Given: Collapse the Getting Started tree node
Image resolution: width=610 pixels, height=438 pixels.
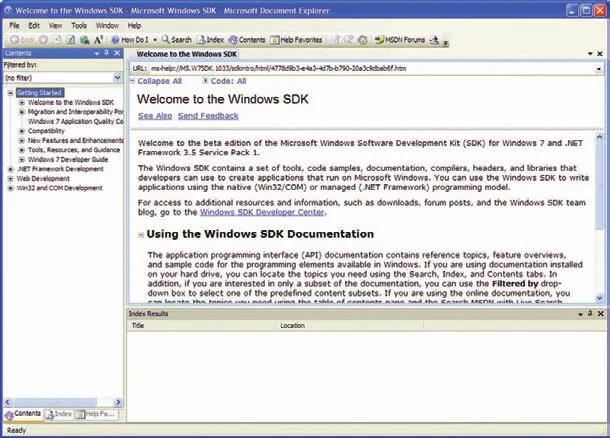Looking at the screenshot, I should tap(11, 93).
